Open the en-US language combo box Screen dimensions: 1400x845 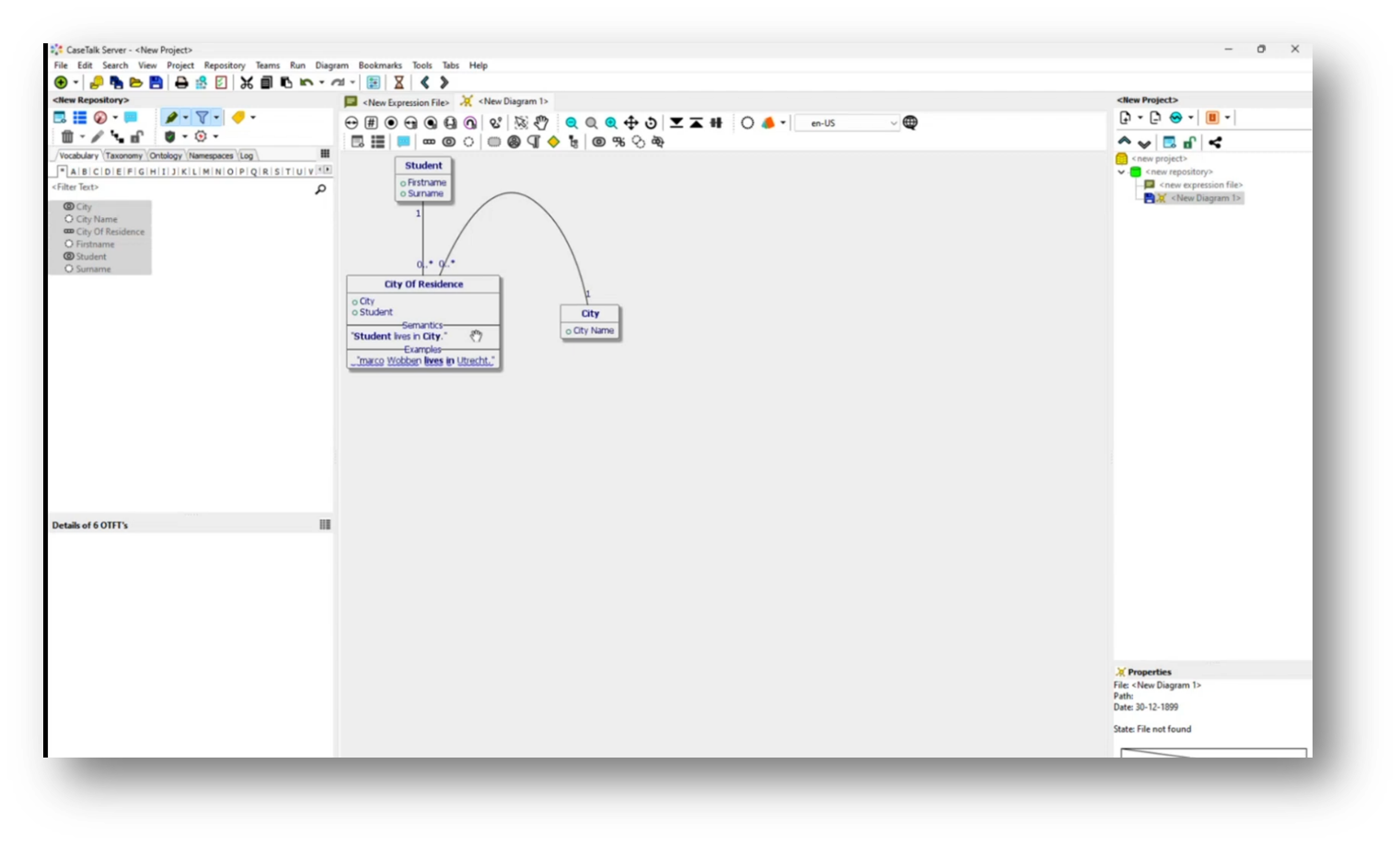[x=847, y=122]
